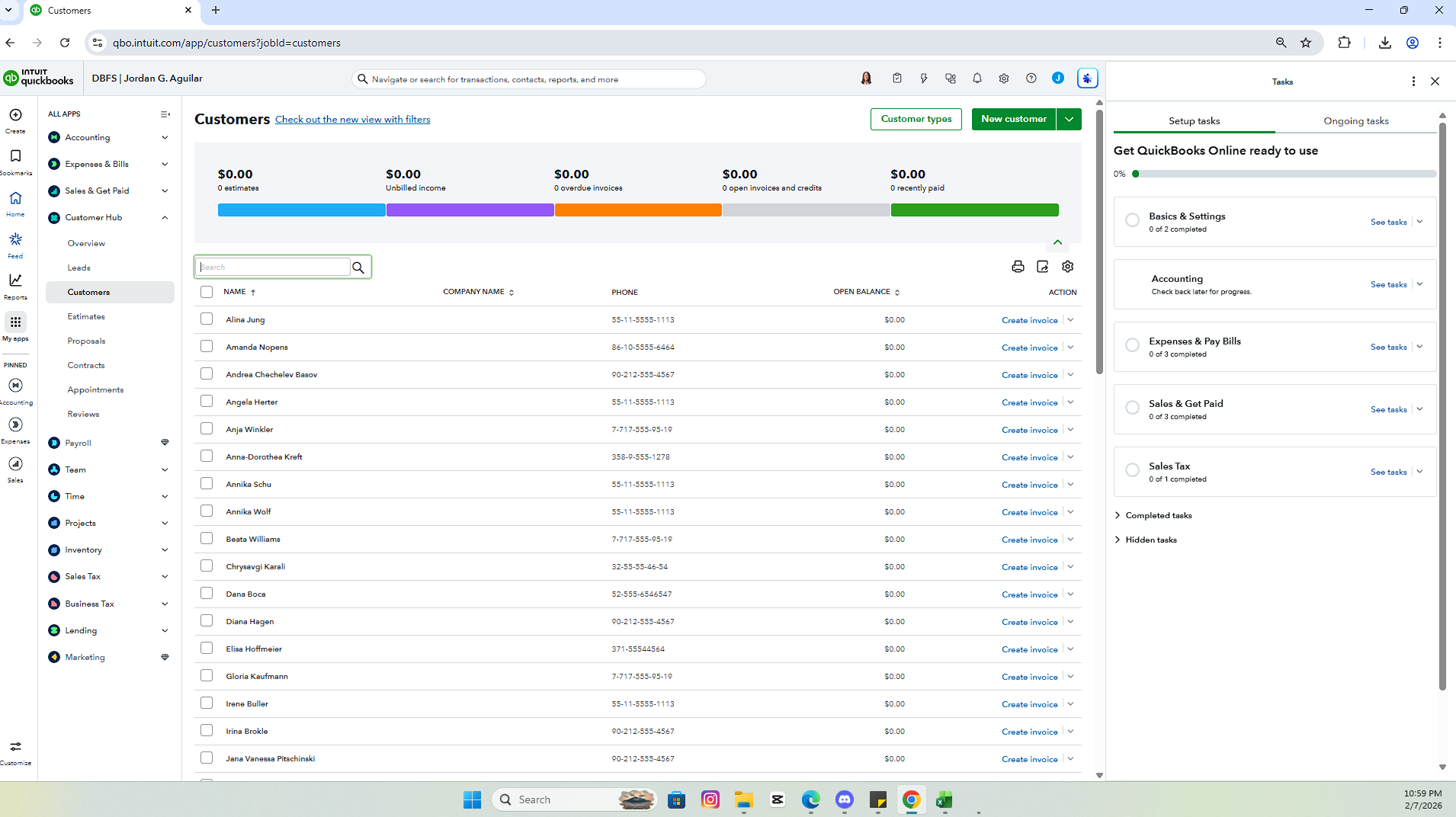Check the box for Alina Jung
The image size is (1456, 817).
coord(207,319)
